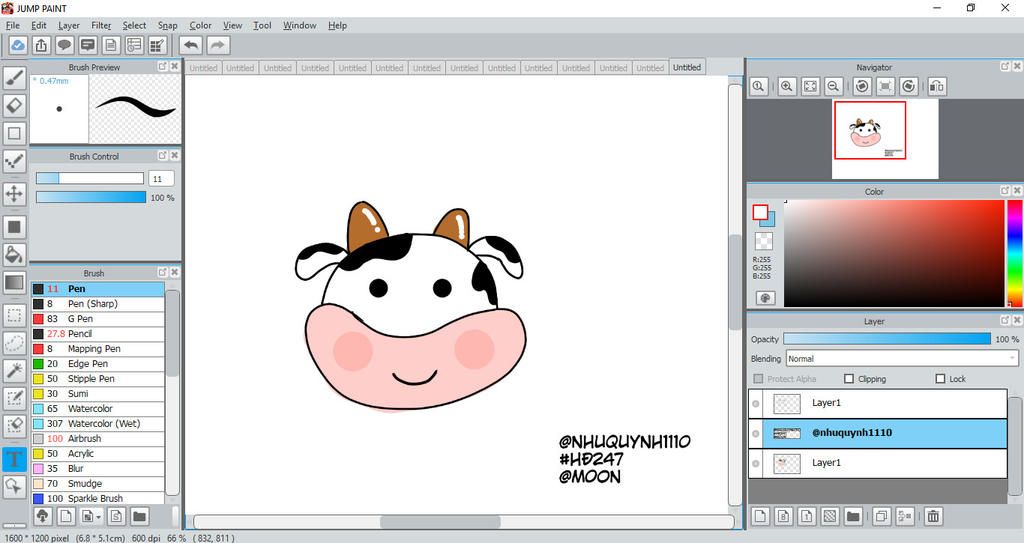Select the Bucket fill tool
Image resolution: width=1024 pixels, height=543 pixels.
pos(14,254)
